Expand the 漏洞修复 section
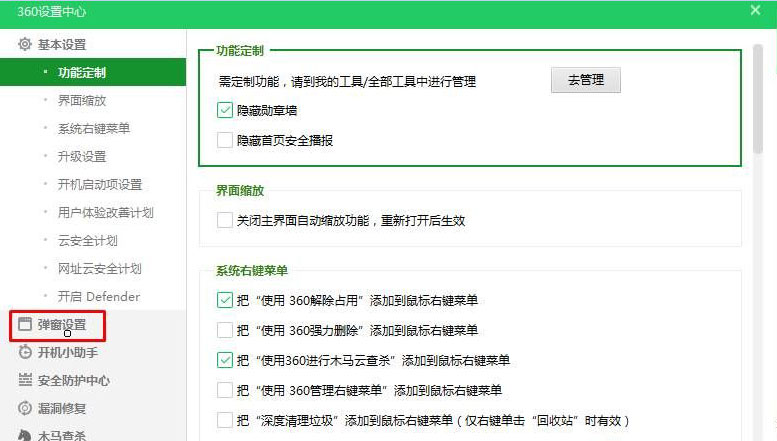Viewport: 777px width, 441px height. [62, 408]
